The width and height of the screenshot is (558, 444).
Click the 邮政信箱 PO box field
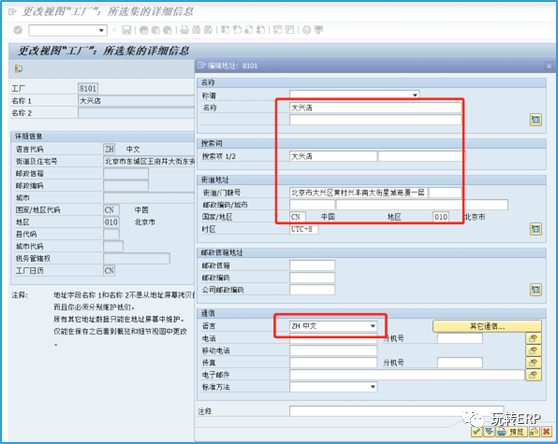[312, 265]
